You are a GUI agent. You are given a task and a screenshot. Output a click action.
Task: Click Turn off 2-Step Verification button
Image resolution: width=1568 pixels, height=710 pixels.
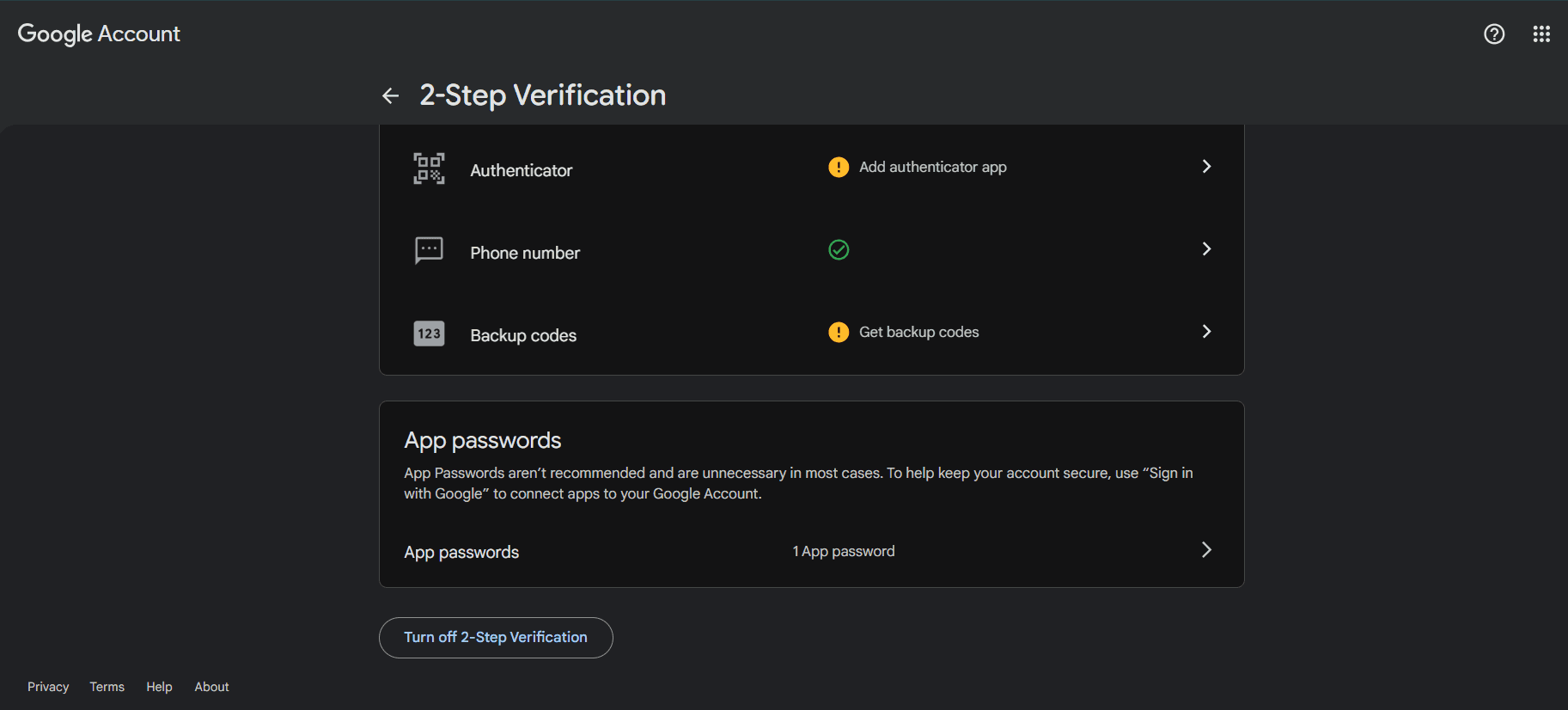tap(496, 638)
